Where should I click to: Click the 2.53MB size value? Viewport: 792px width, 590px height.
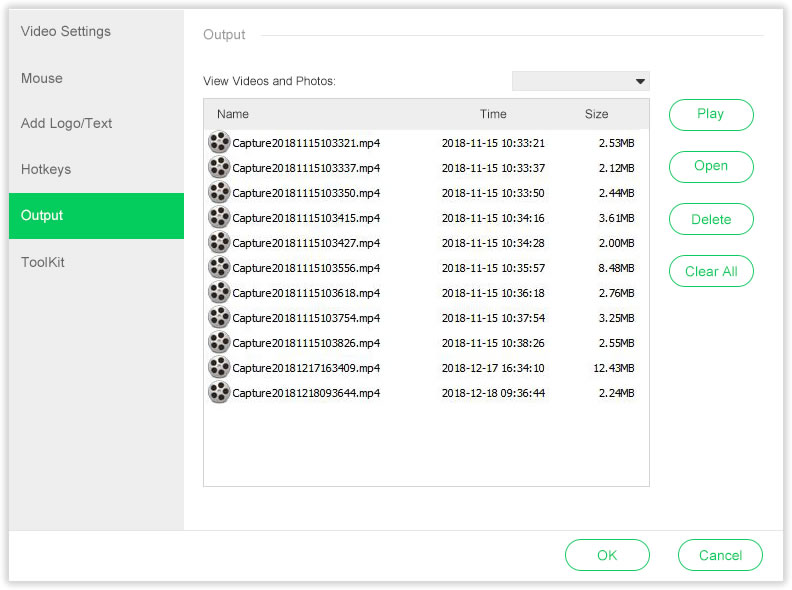(616, 143)
